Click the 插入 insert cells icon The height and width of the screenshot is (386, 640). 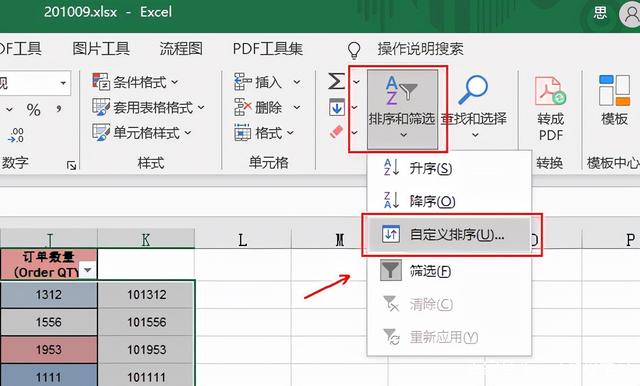click(243, 82)
